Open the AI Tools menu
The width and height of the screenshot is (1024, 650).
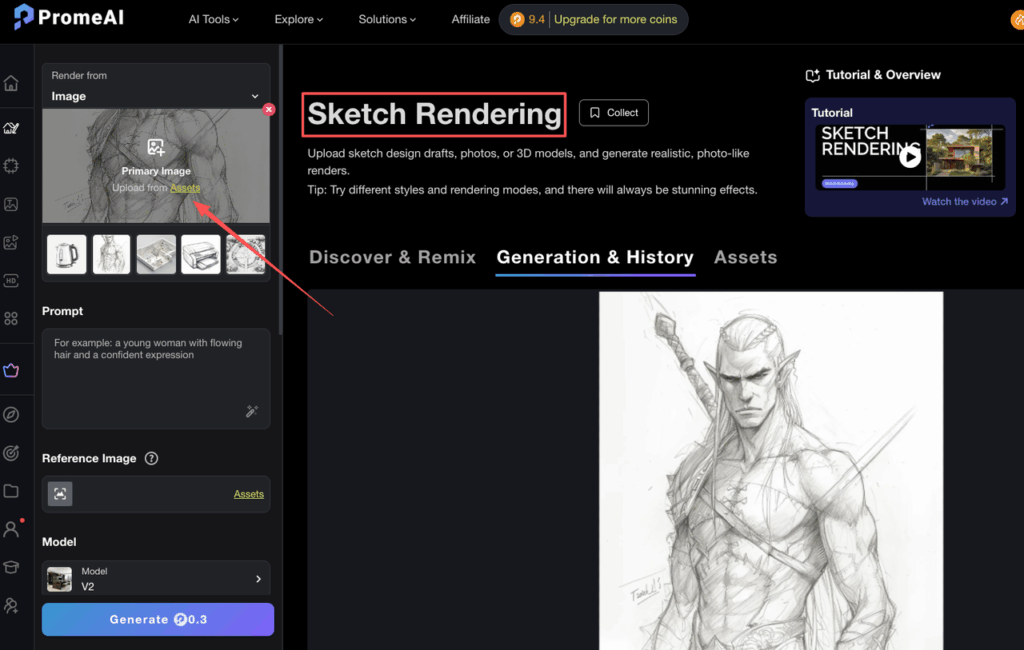point(214,20)
